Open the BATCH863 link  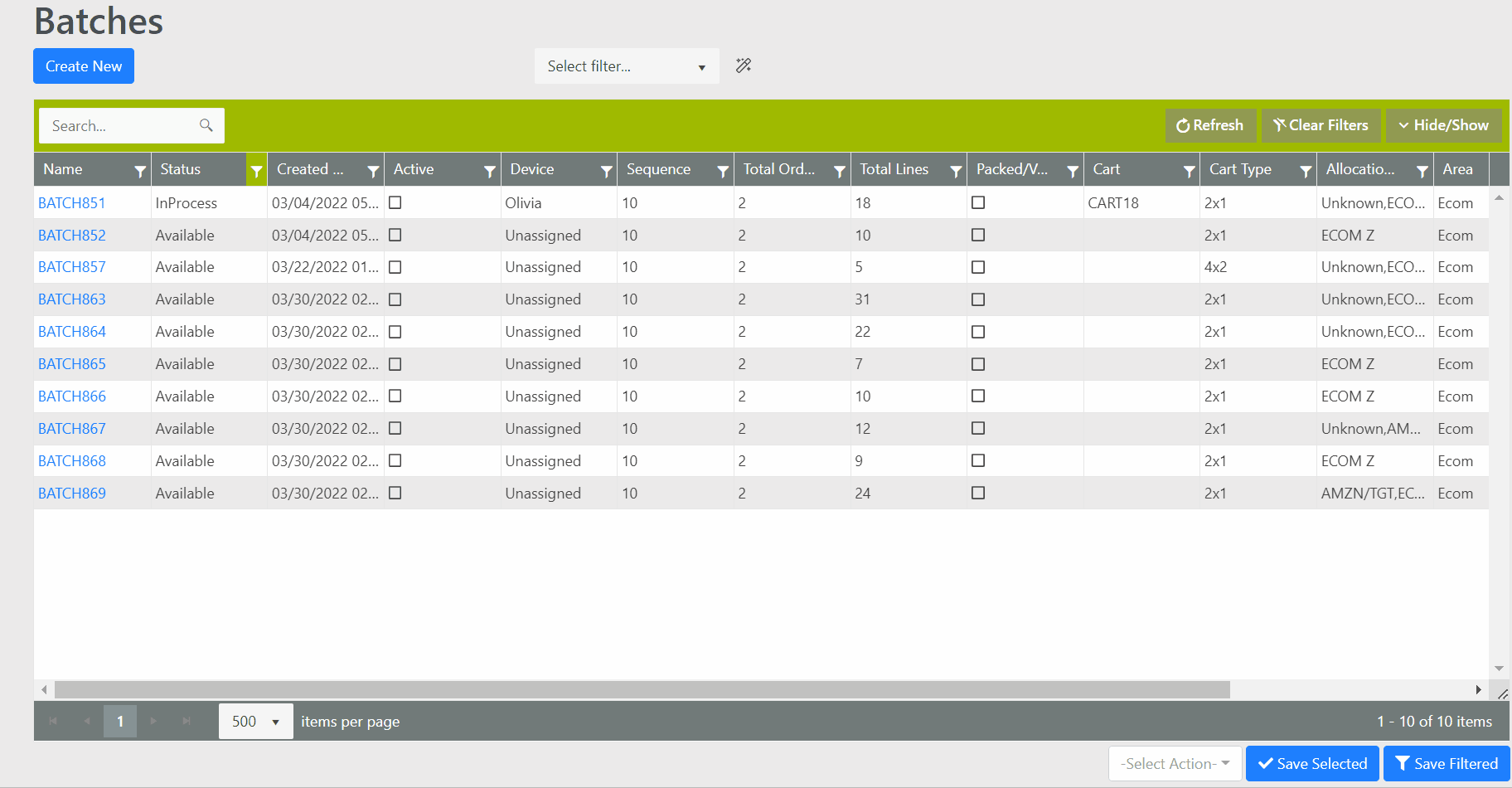72,299
